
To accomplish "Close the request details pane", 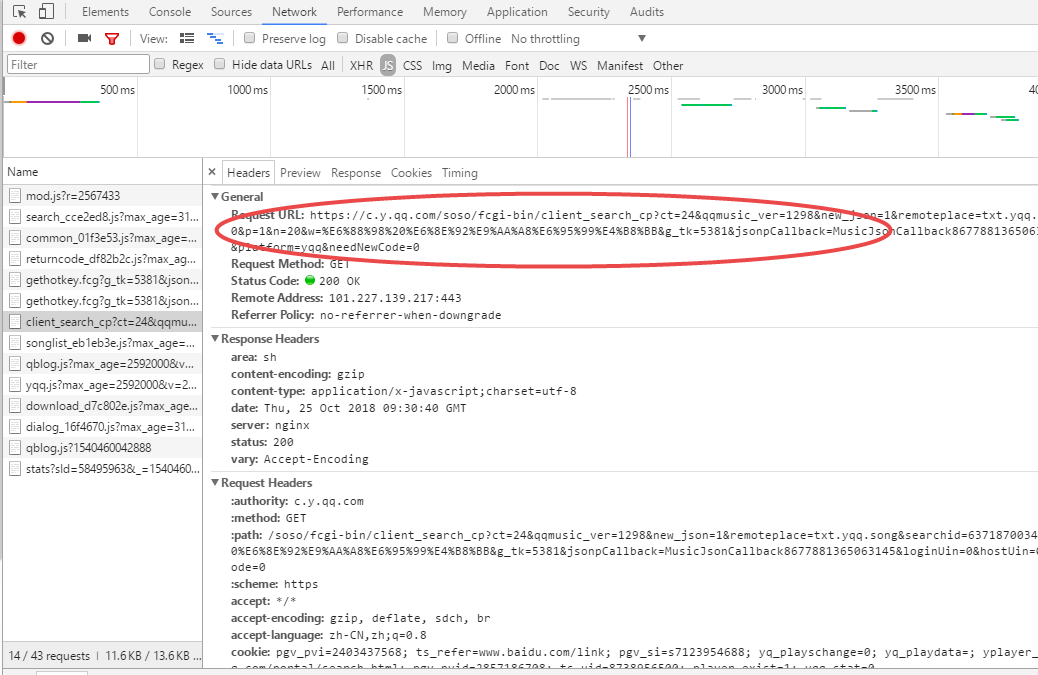I will [x=211, y=172].
